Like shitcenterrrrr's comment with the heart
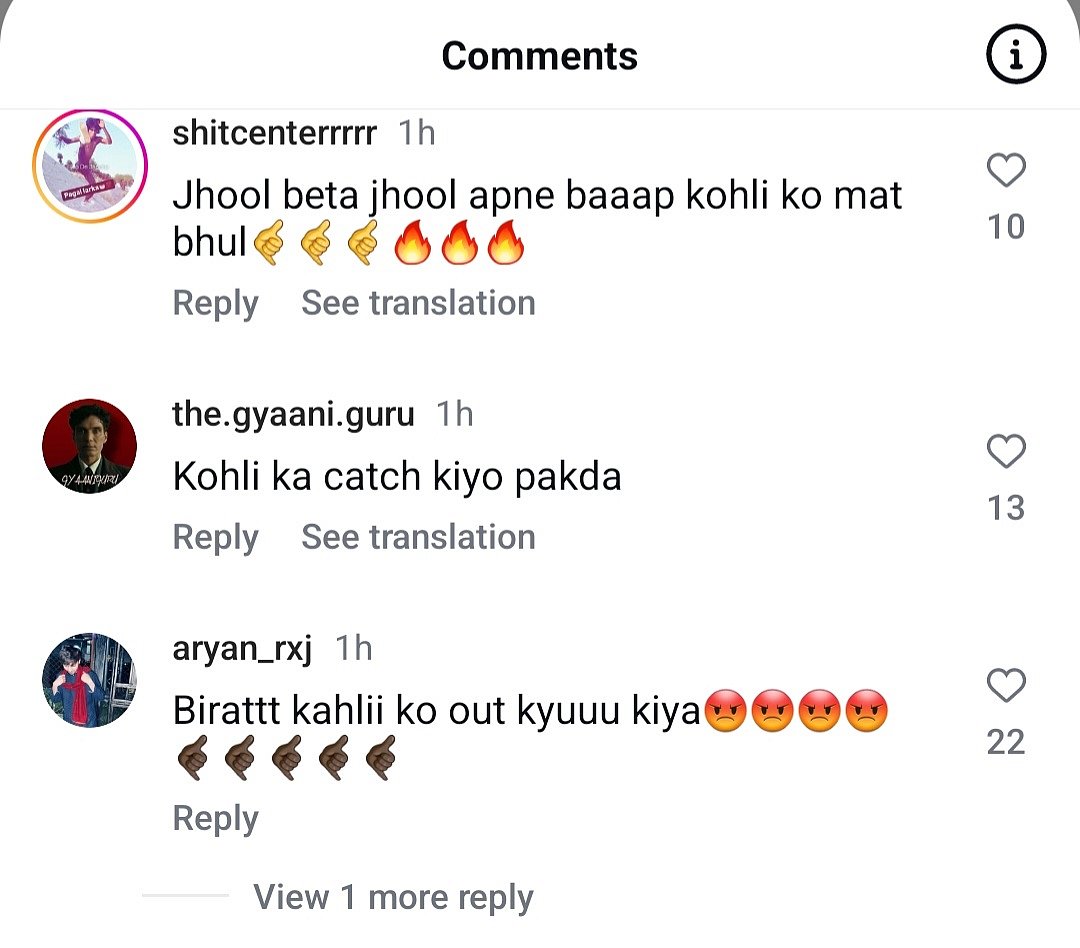The image size is (1080, 948). [1006, 171]
